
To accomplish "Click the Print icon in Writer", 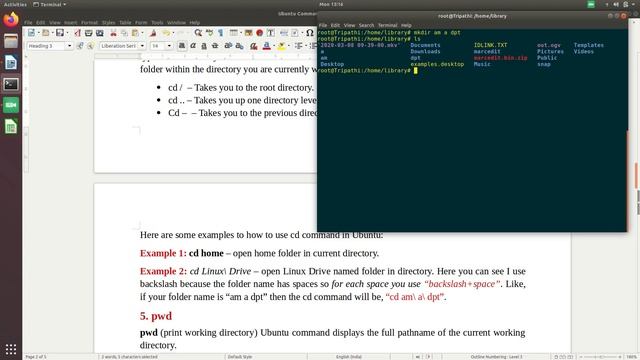I will [88, 33].
